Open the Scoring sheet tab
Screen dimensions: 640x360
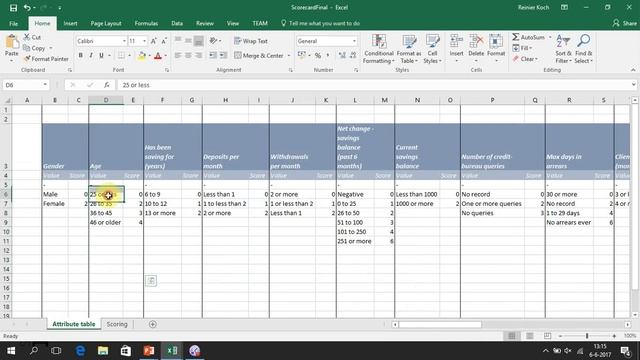pyautogui.click(x=117, y=324)
